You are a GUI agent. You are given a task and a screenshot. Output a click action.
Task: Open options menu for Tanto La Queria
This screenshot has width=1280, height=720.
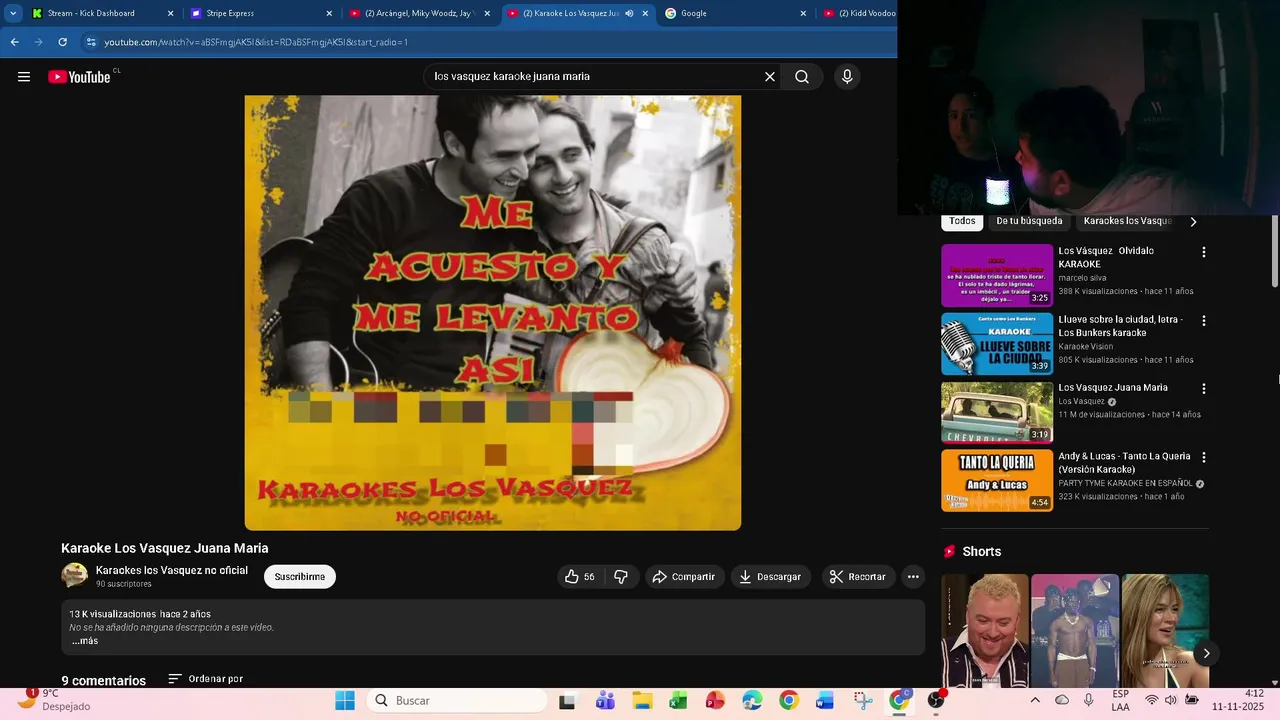(1203, 457)
